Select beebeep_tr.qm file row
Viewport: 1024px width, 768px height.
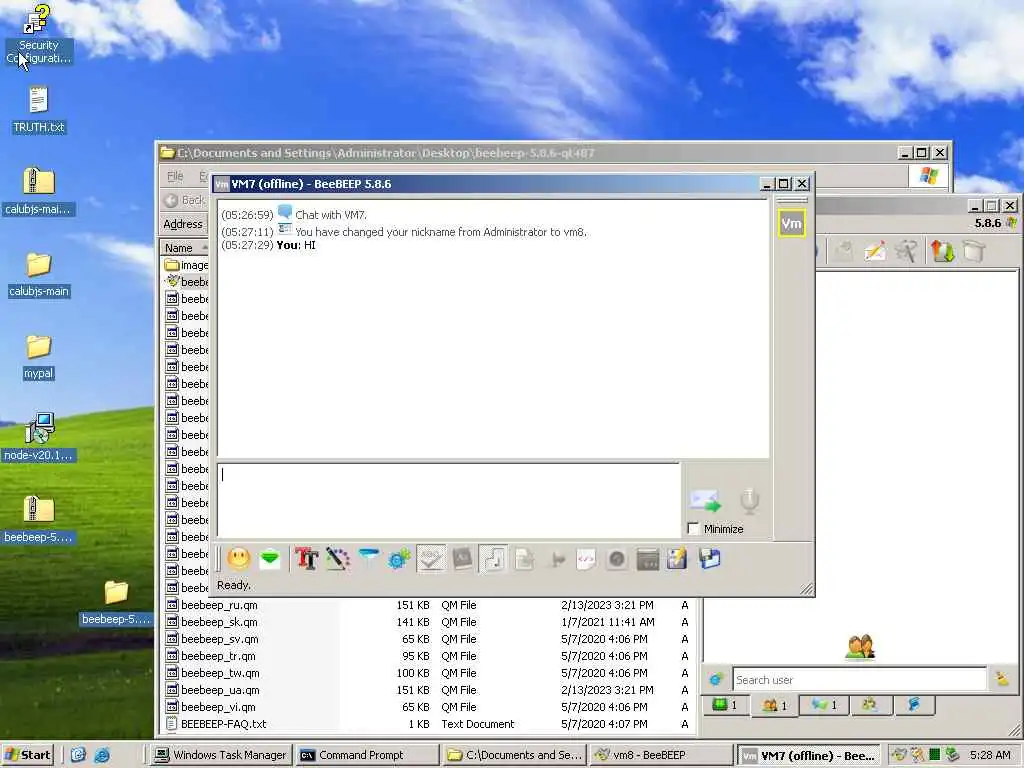[x=428, y=656]
